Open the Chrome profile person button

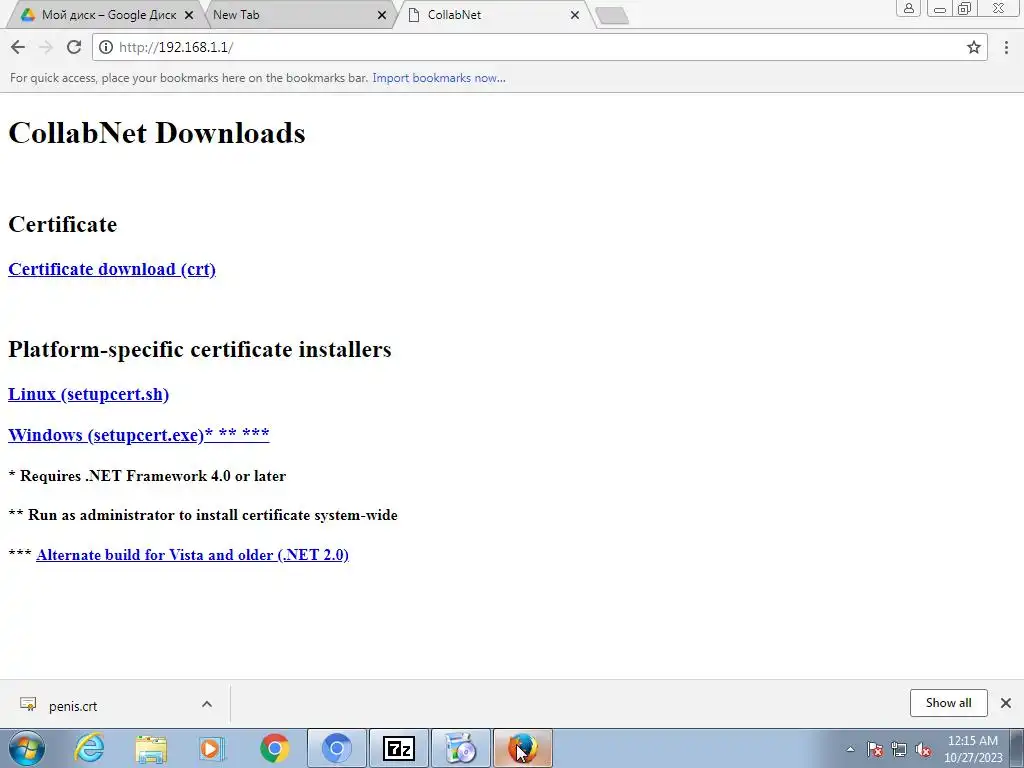908,8
